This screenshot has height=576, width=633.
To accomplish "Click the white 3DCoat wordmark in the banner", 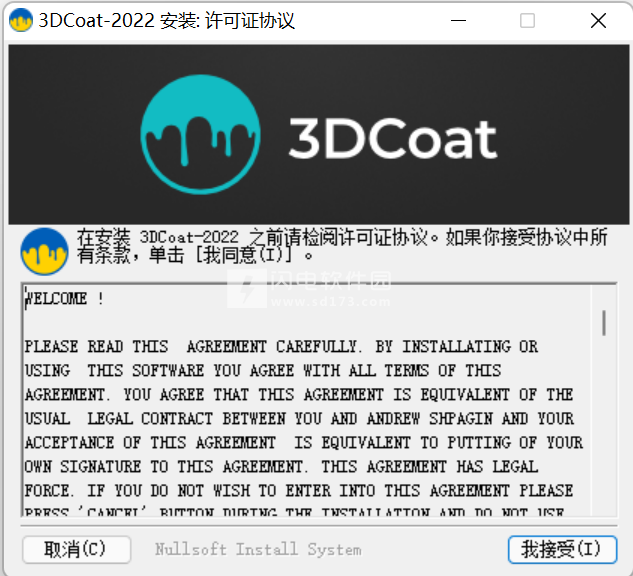I will (x=392, y=139).
